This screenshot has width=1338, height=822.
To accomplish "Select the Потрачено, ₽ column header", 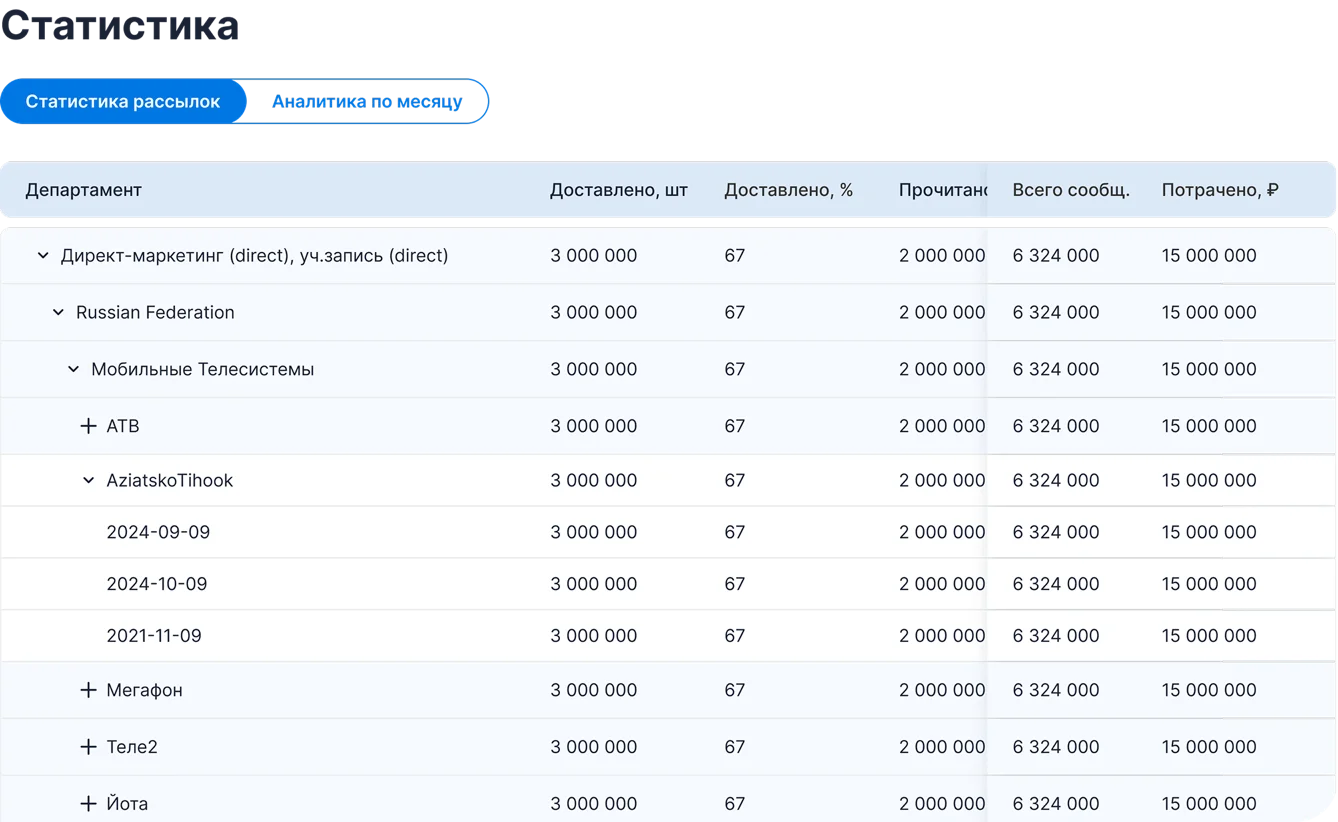I will click(x=1220, y=190).
